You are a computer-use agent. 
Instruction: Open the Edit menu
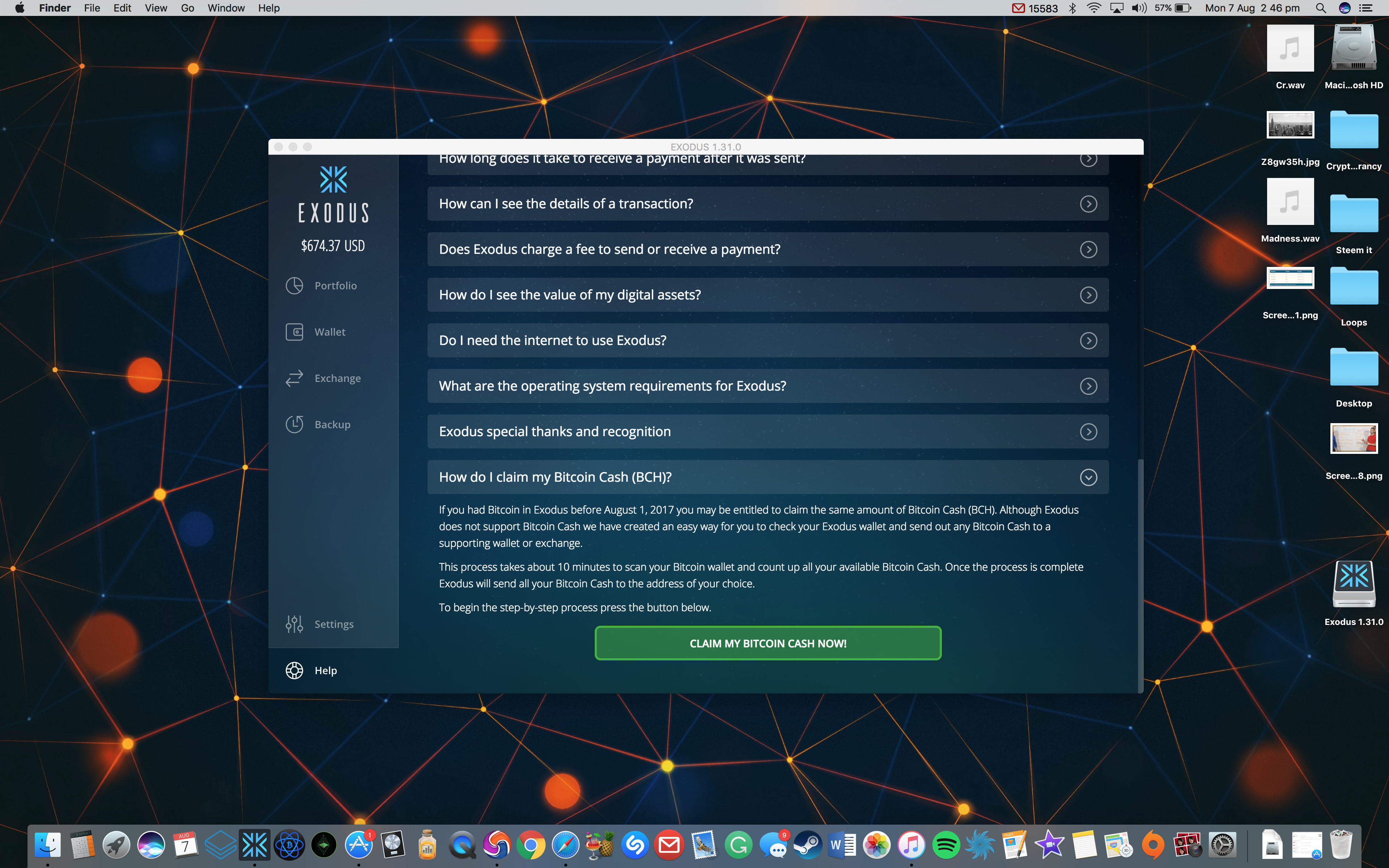(122, 8)
